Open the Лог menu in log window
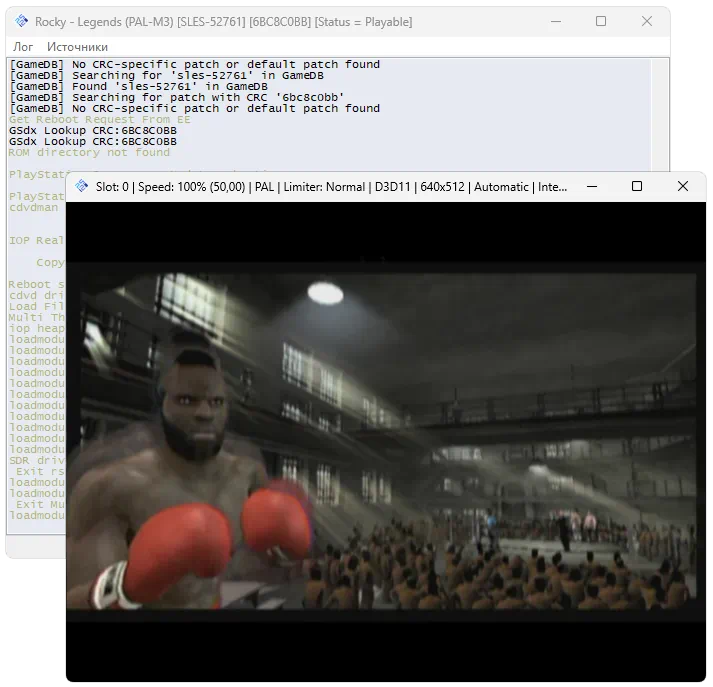Viewport: 713px width, 687px height. tap(23, 47)
